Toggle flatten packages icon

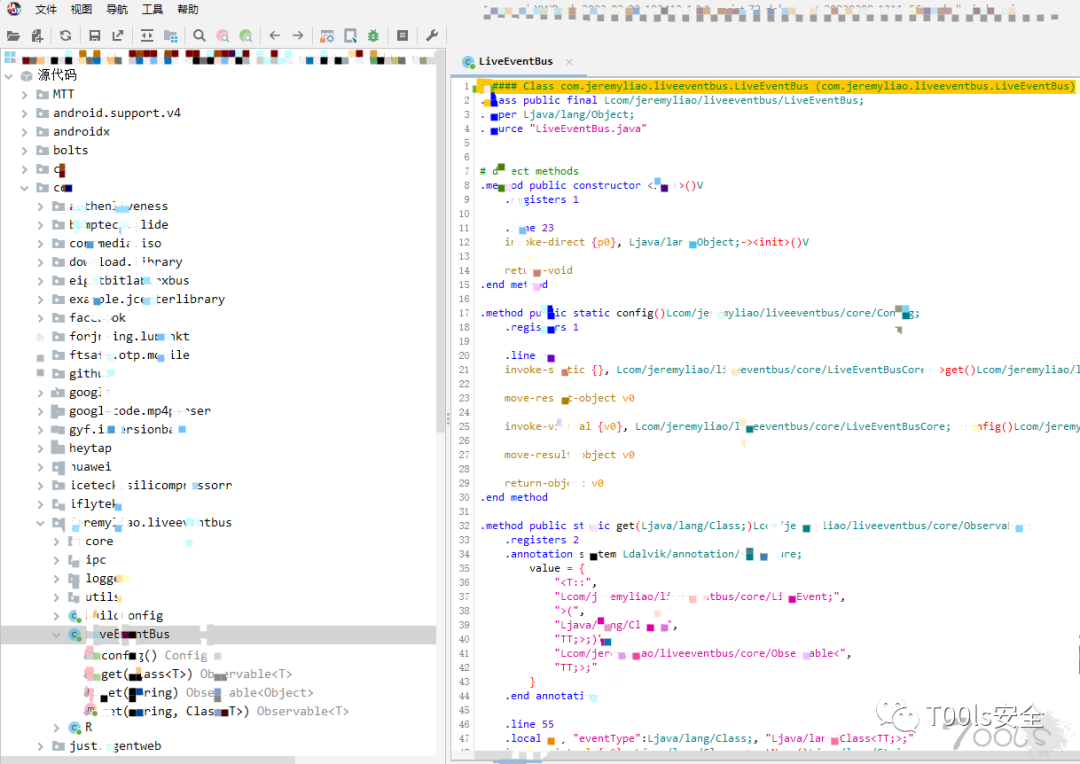(x=171, y=36)
